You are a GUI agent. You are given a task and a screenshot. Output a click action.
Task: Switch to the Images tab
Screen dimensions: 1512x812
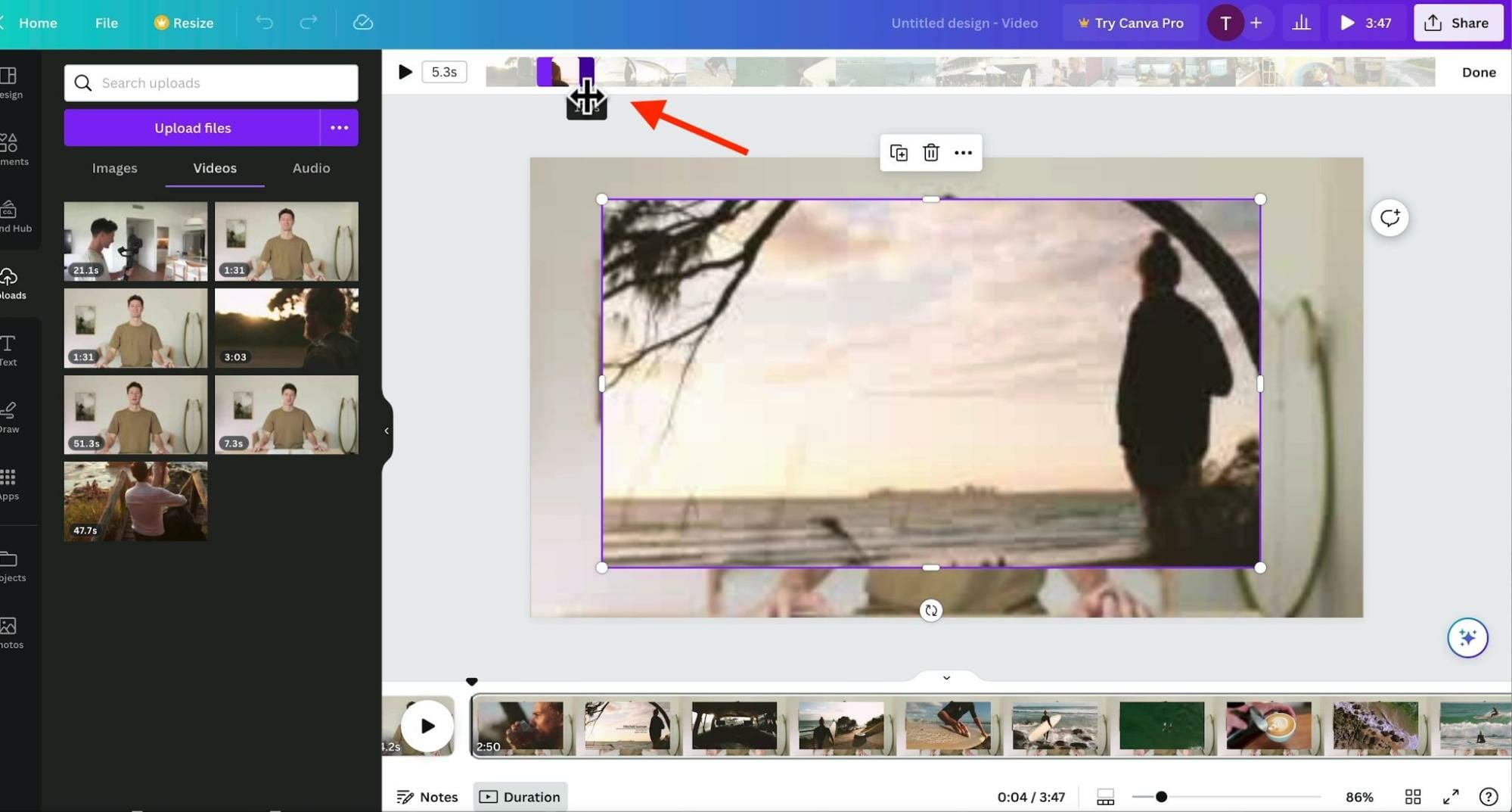114,168
